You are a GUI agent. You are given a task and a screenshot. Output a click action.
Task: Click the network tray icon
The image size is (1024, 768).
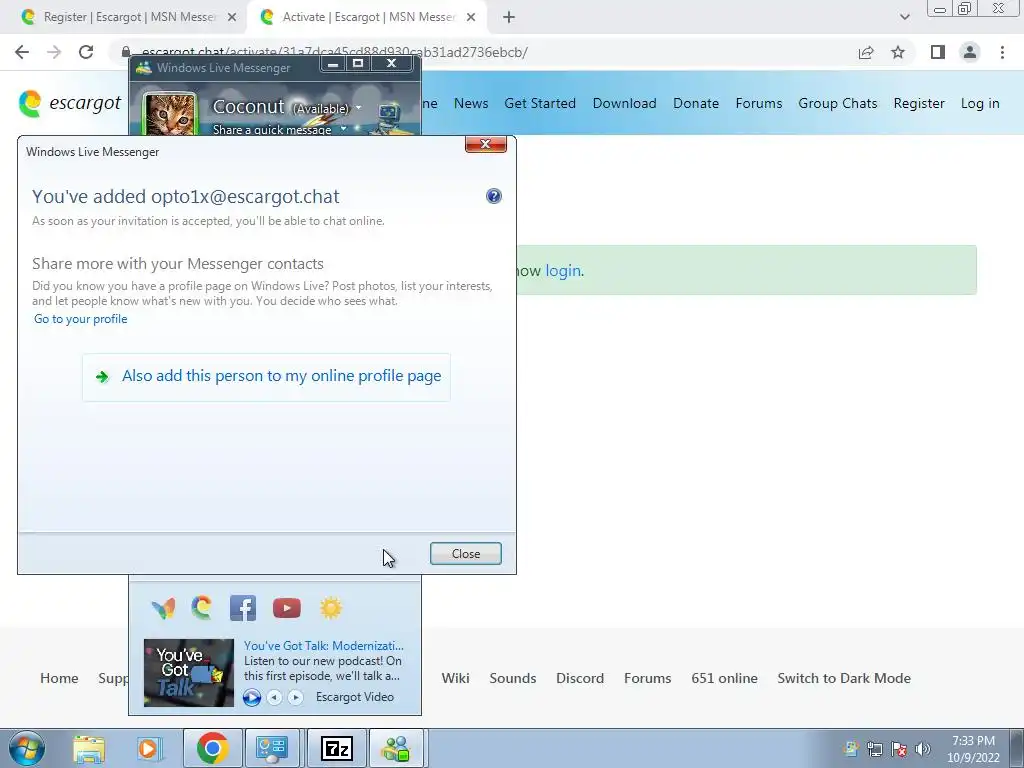874,748
